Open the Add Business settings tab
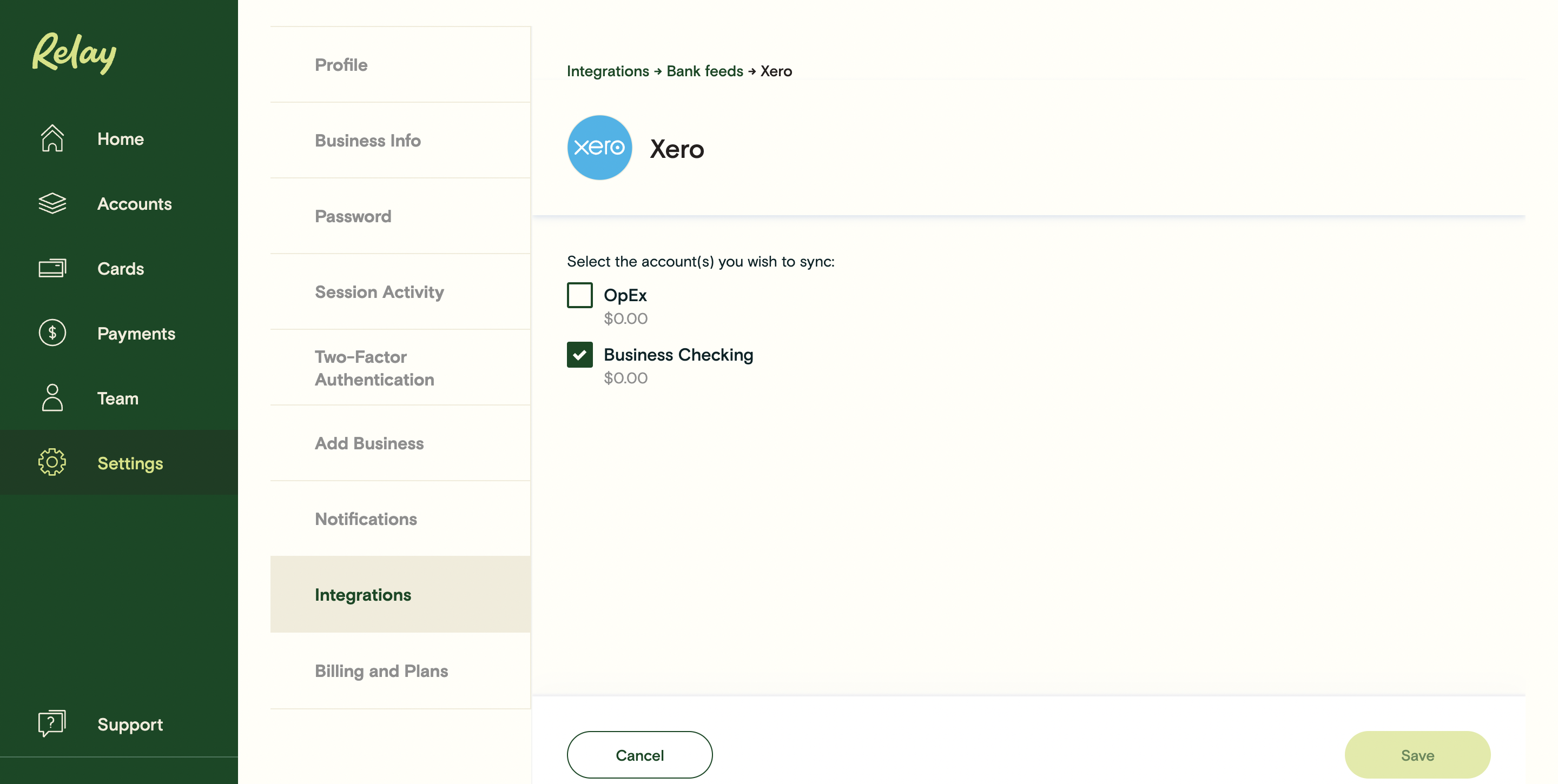This screenshot has width=1558, height=784. point(400,443)
